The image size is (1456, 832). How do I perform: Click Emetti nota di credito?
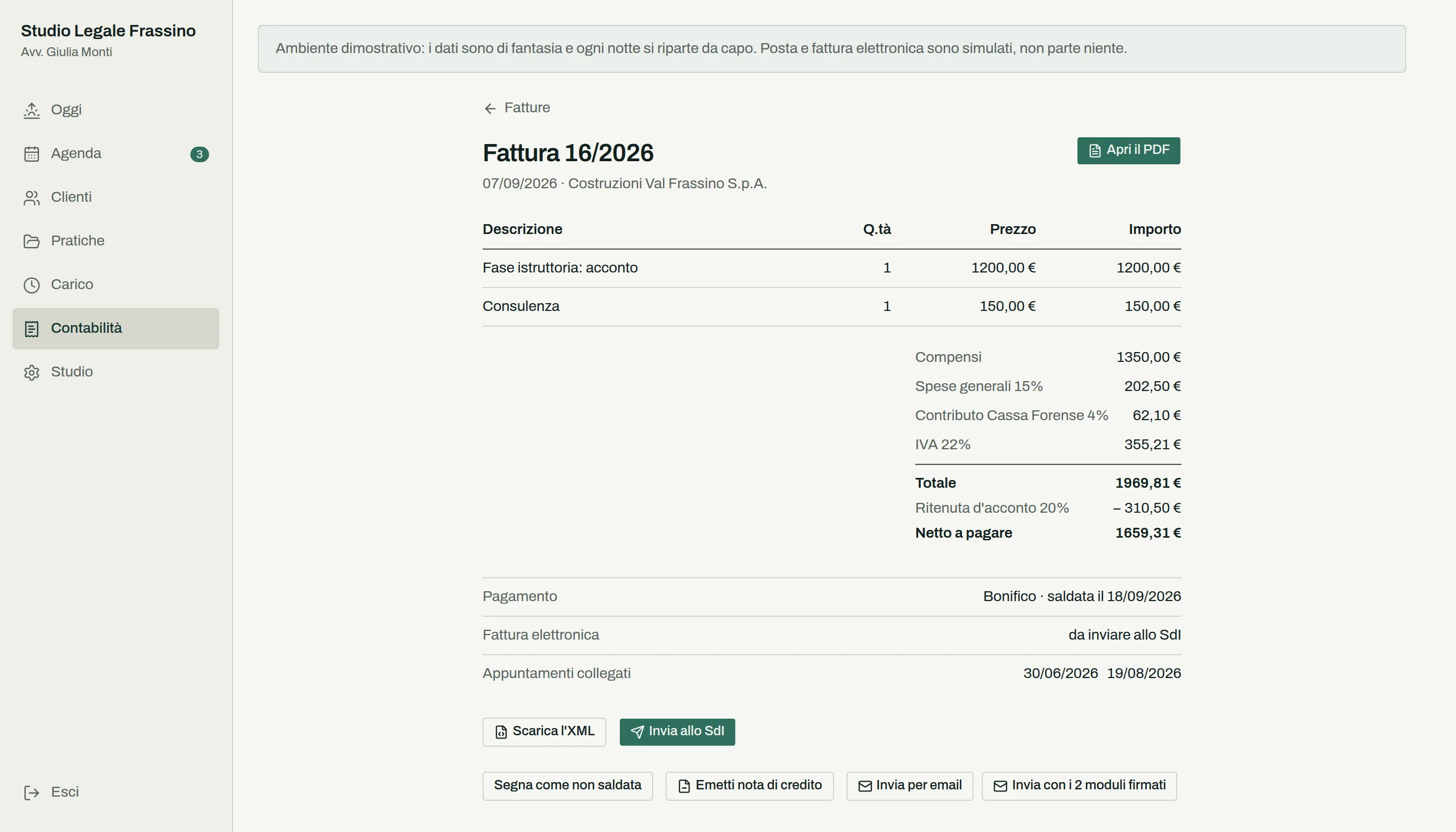pos(749,786)
